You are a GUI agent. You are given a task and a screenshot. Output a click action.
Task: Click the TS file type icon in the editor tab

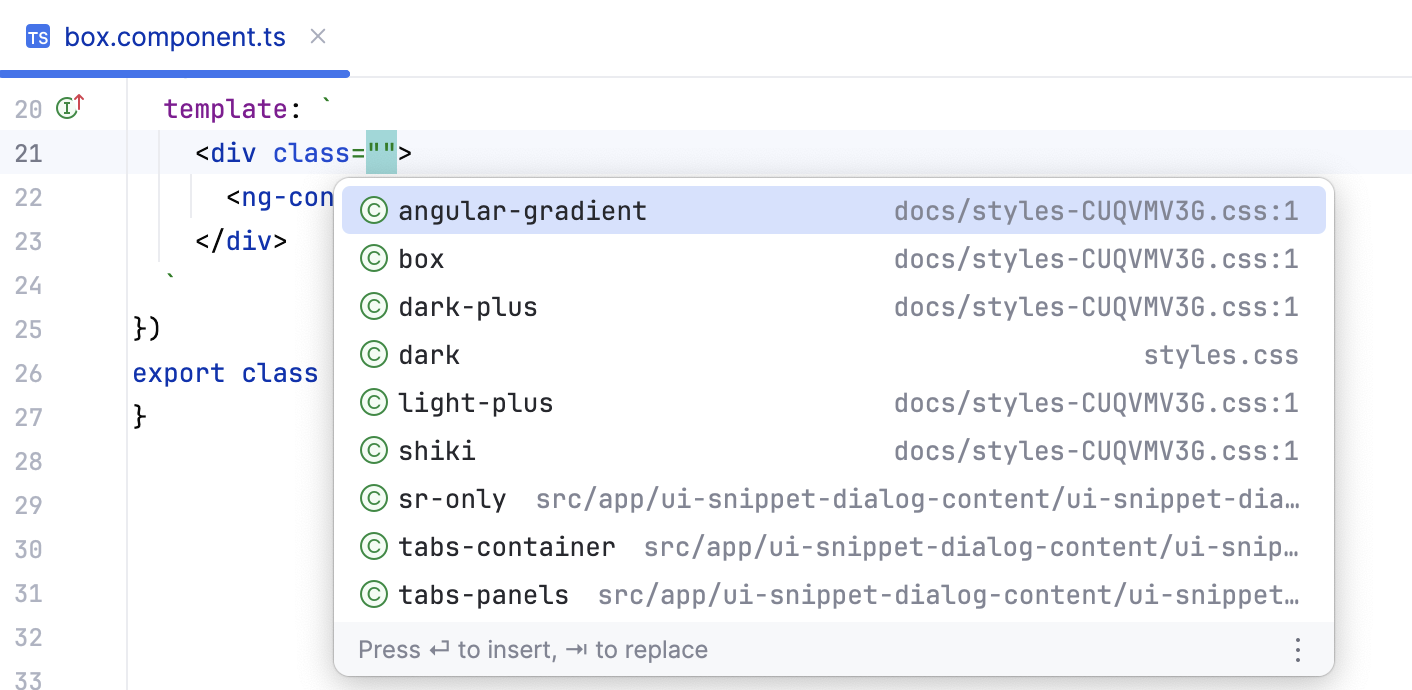tap(36, 36)
